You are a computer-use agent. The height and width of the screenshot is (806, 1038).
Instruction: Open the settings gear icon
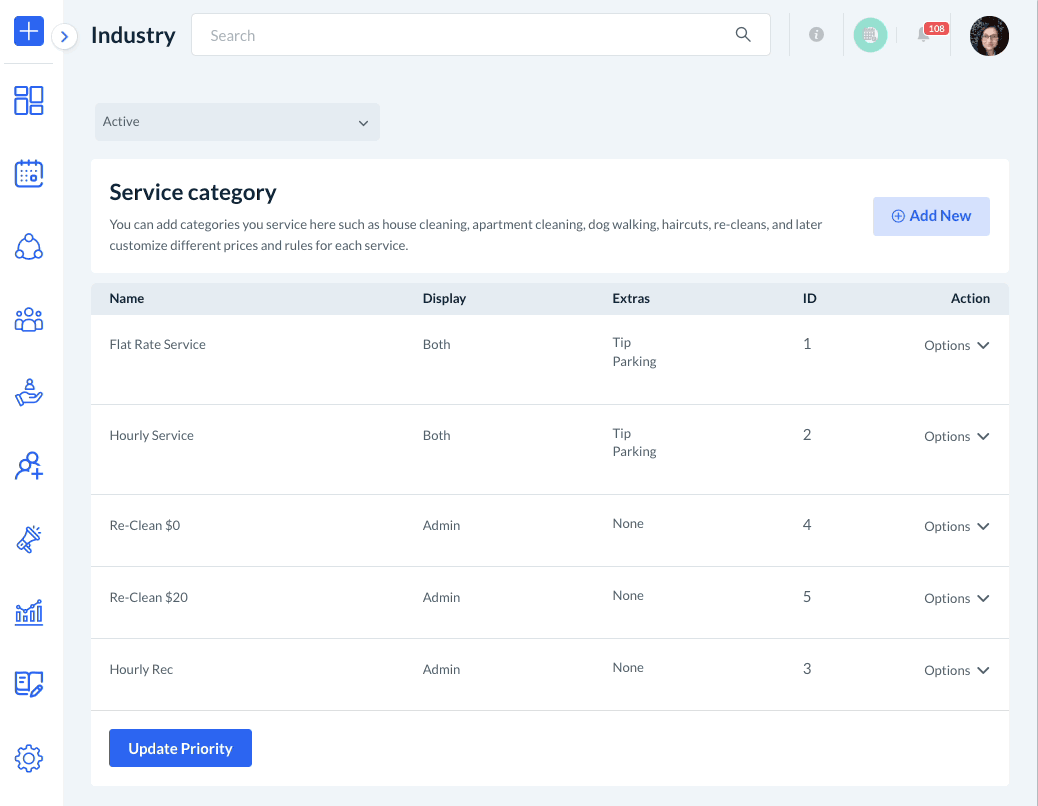(x=29, y=758)
